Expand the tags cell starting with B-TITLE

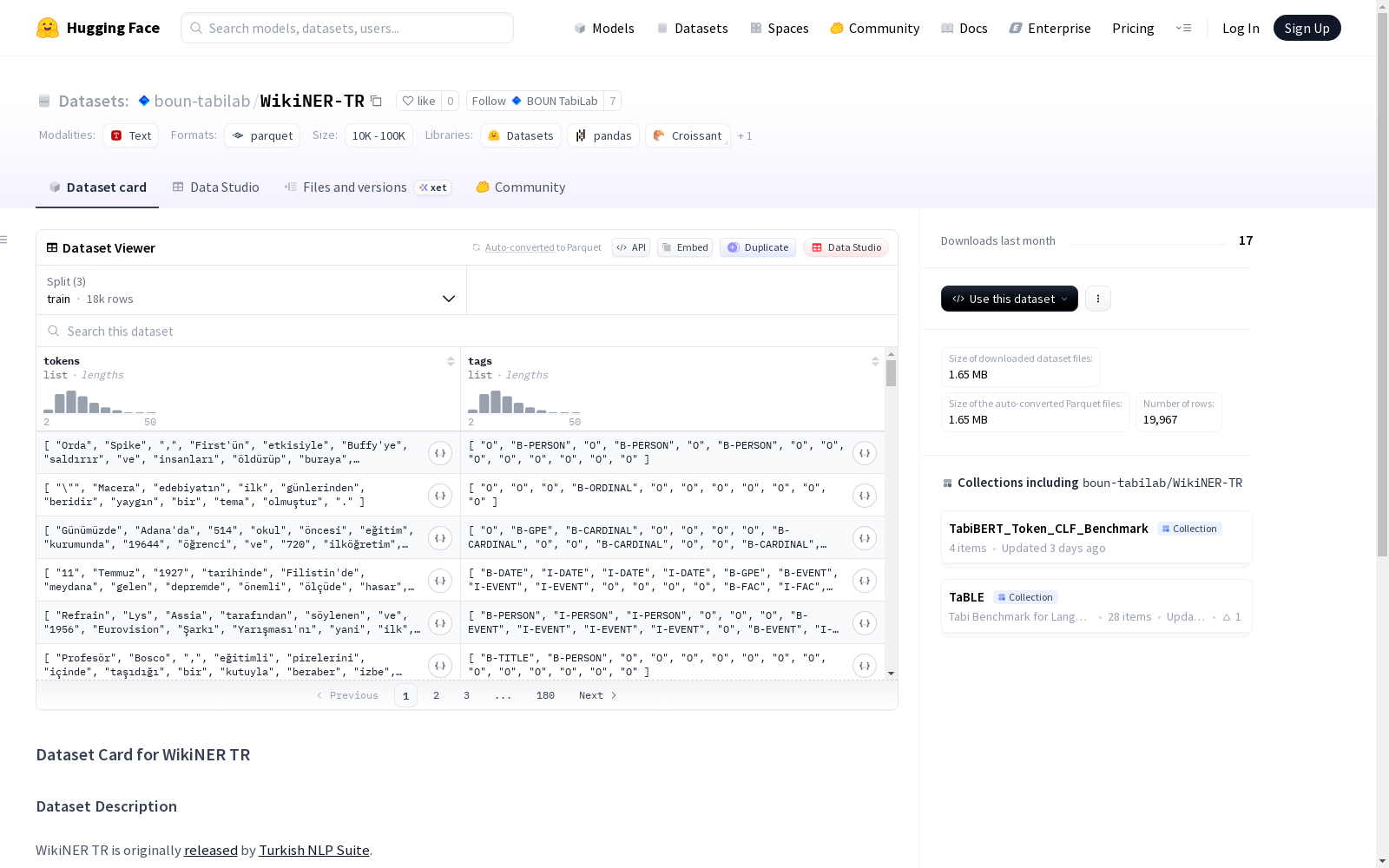click(865, 666)
